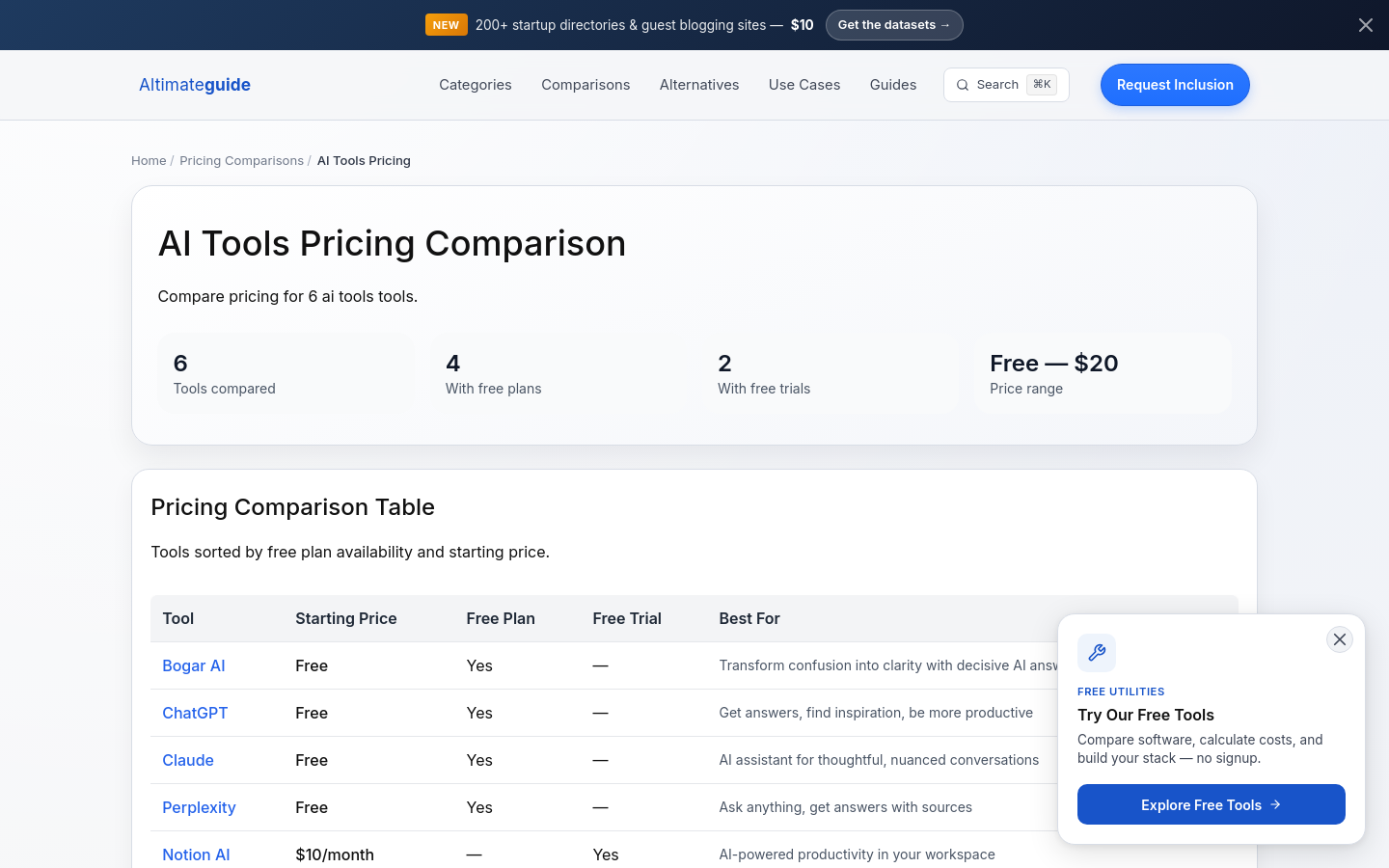Open the Categories menu

476,85
